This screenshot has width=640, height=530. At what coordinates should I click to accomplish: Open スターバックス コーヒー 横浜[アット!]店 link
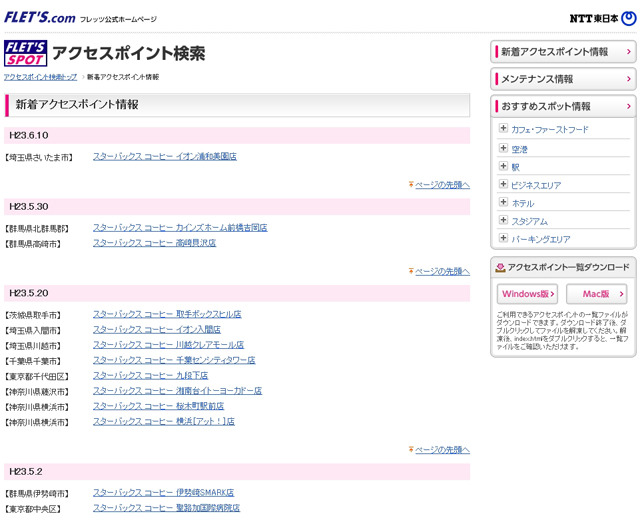164,421
